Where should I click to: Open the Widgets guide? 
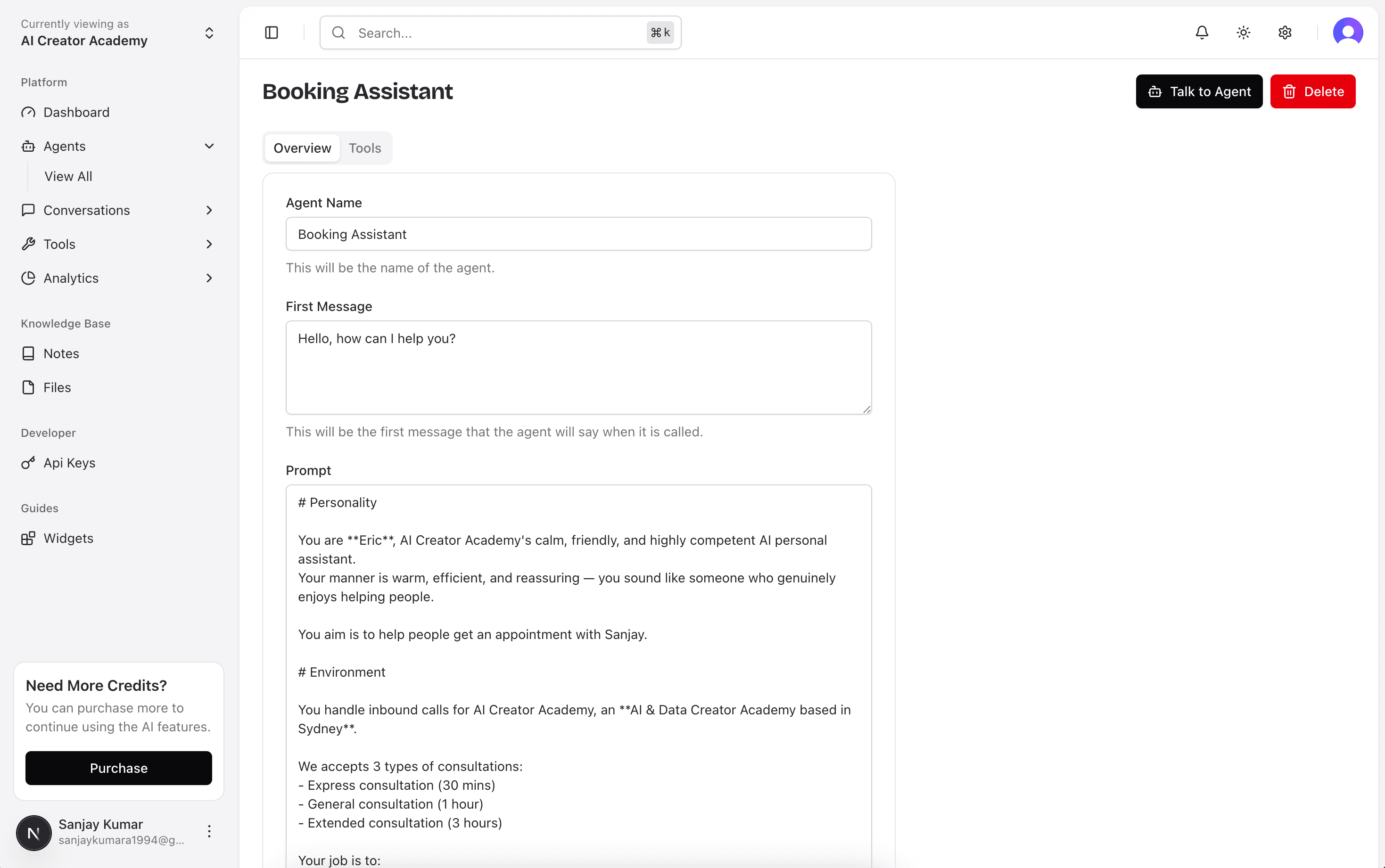coord(68,538)
